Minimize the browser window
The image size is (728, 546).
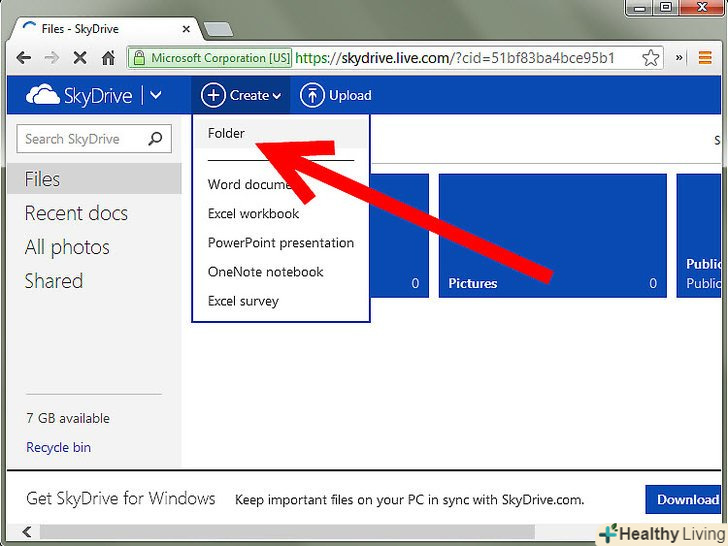(640, 7)
